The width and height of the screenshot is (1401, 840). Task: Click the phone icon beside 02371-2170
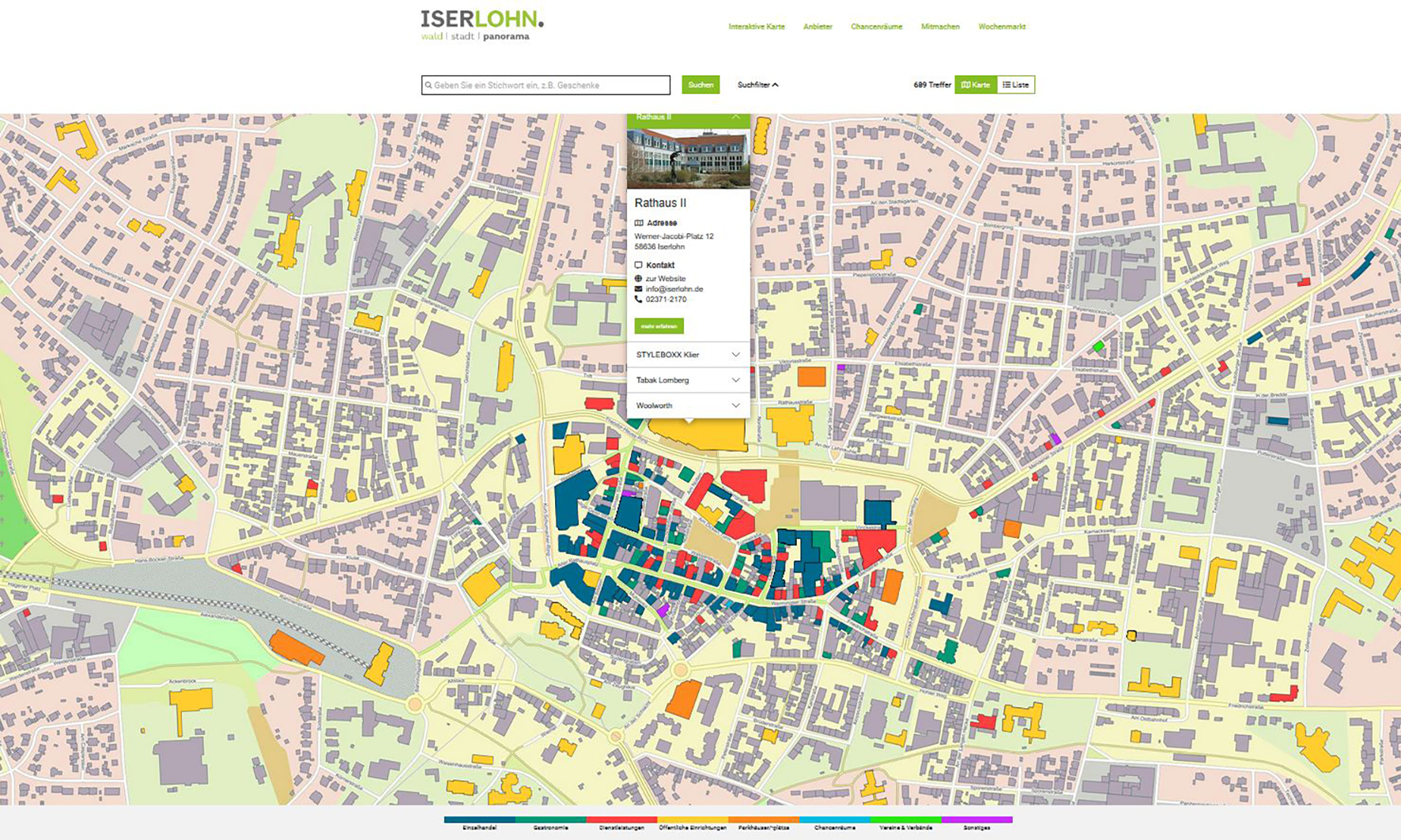639,299
